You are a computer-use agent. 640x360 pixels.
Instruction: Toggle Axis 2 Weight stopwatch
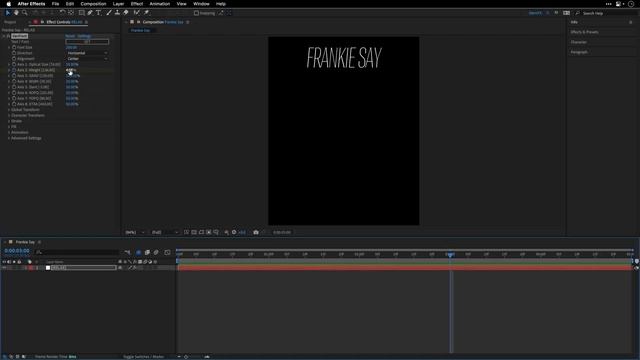point(14,70)
